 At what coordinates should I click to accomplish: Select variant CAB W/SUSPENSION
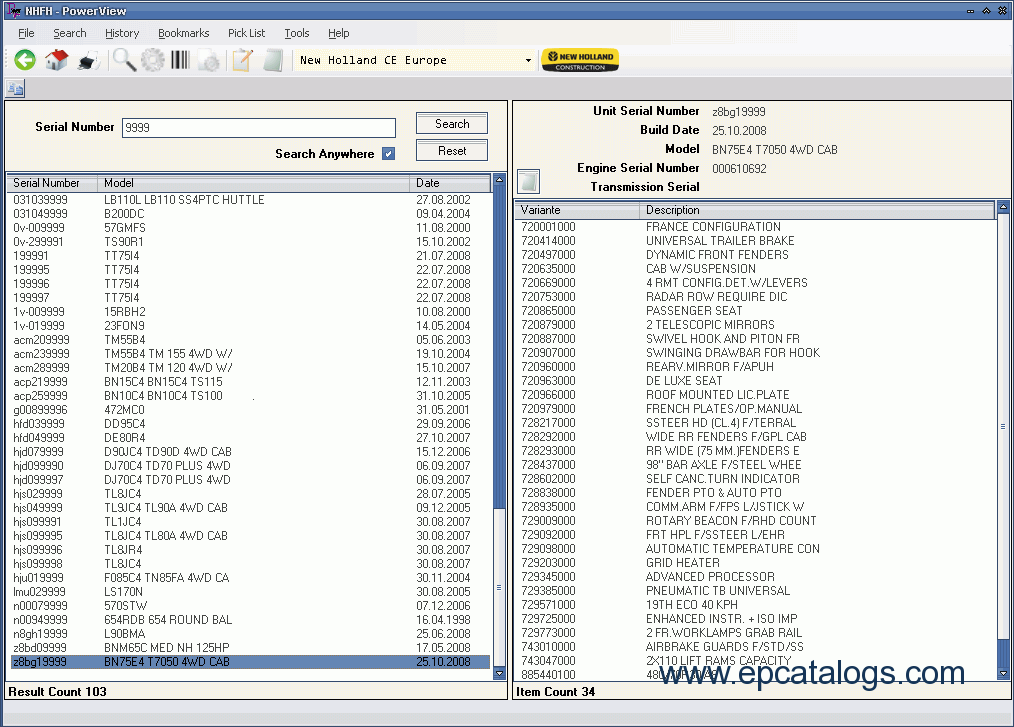pyautogui.click(x=755, y=269)
